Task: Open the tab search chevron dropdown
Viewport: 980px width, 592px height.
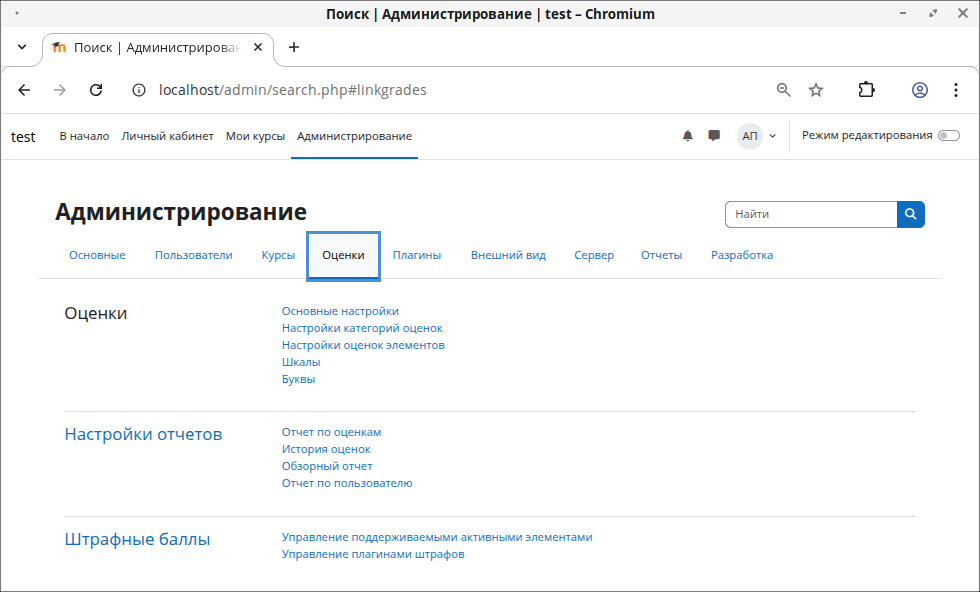Action: pyautogui.click(x=22, y=47)
